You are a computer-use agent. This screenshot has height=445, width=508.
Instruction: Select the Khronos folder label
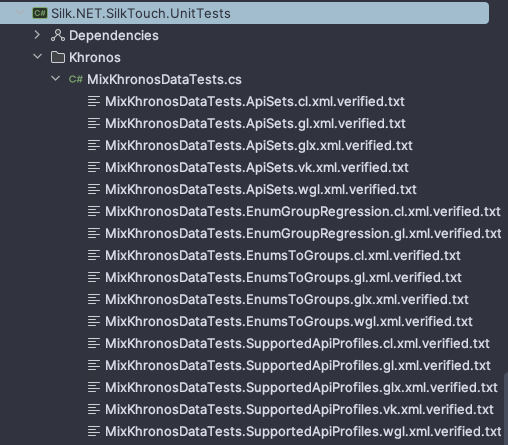95,57
